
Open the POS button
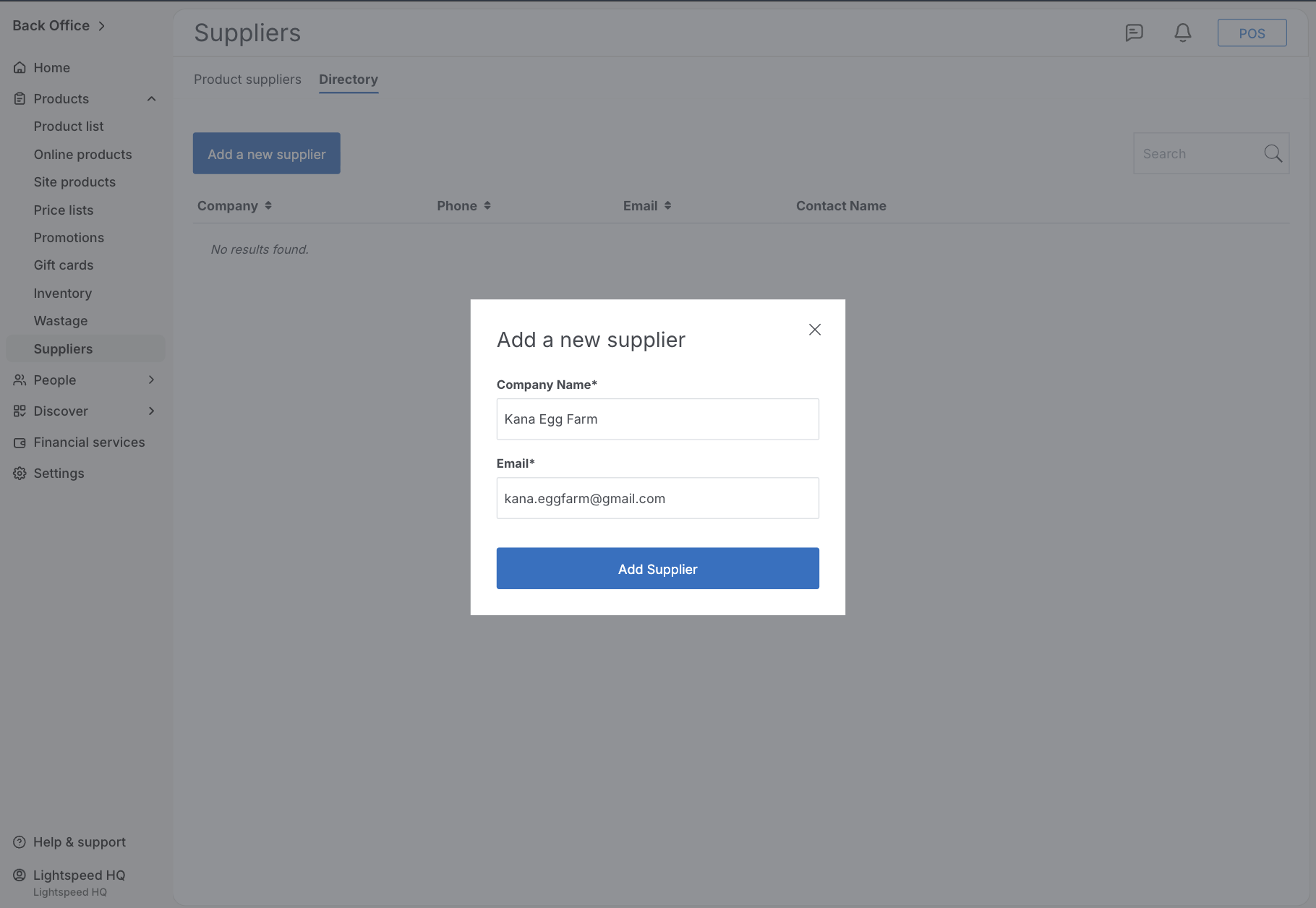click(x=1252, y=33)
